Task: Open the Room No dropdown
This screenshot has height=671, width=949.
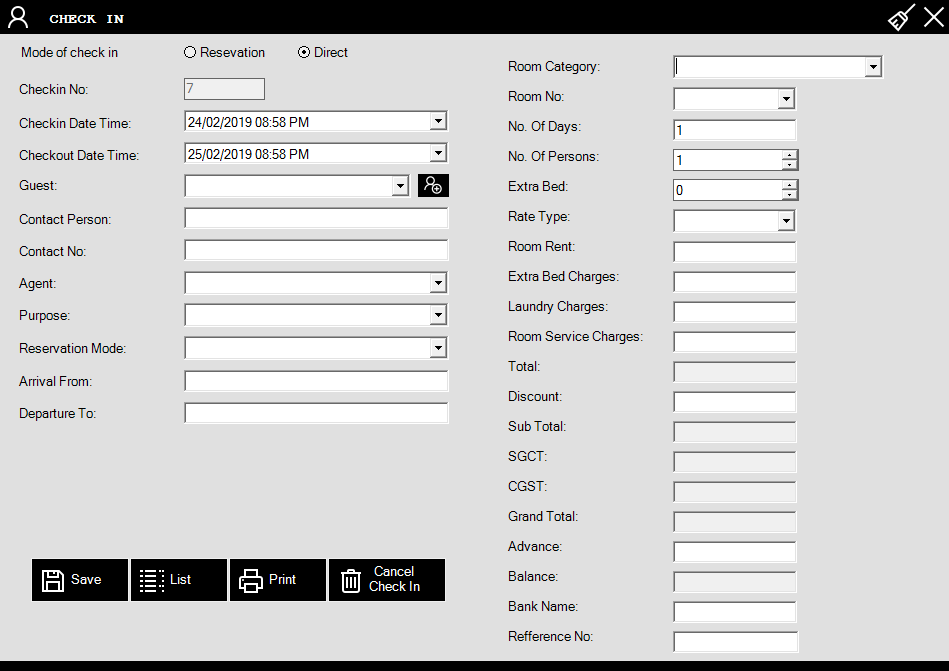Action: (786, 99)
